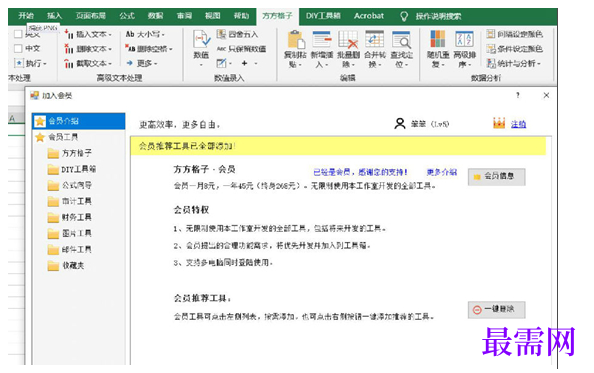Click the 注销 link
Screen dimensions: 594x373
(518, 124)
